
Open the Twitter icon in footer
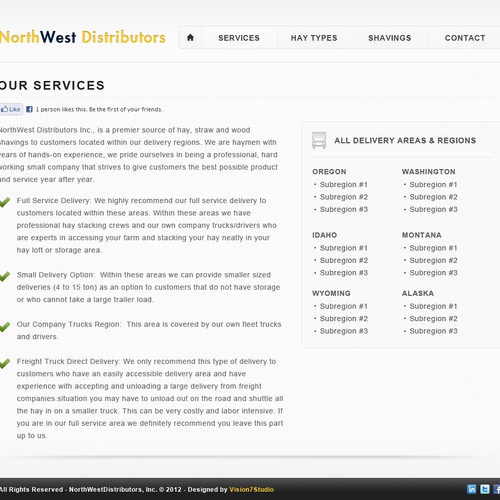tap(485, 489)
